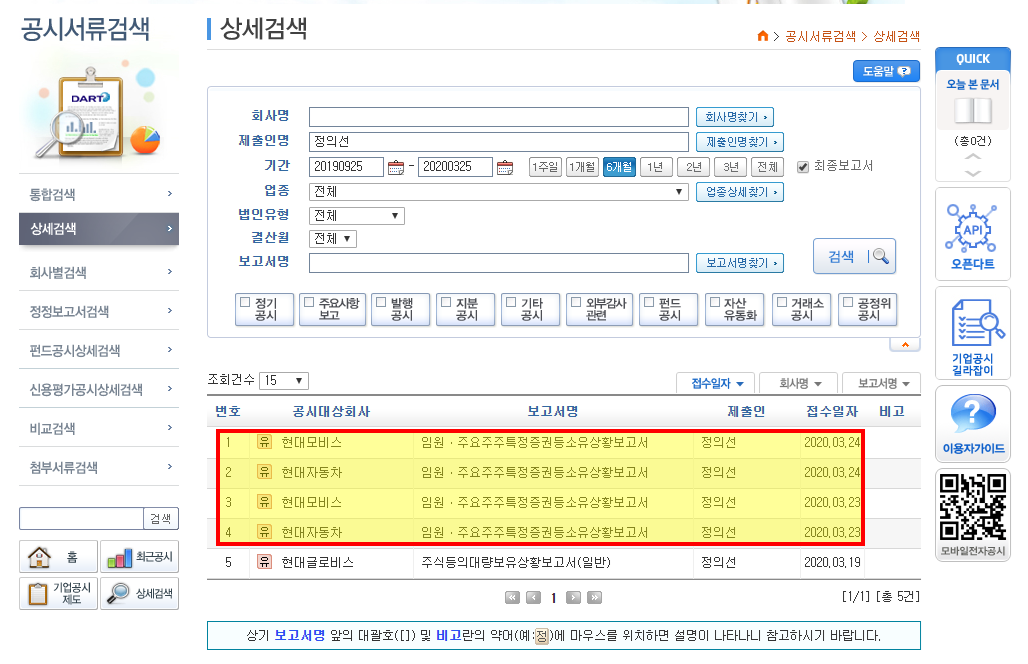The height and width of the screenshot is (664, 1028).
Task: Go to the previous results page
Action: point(533,597)
